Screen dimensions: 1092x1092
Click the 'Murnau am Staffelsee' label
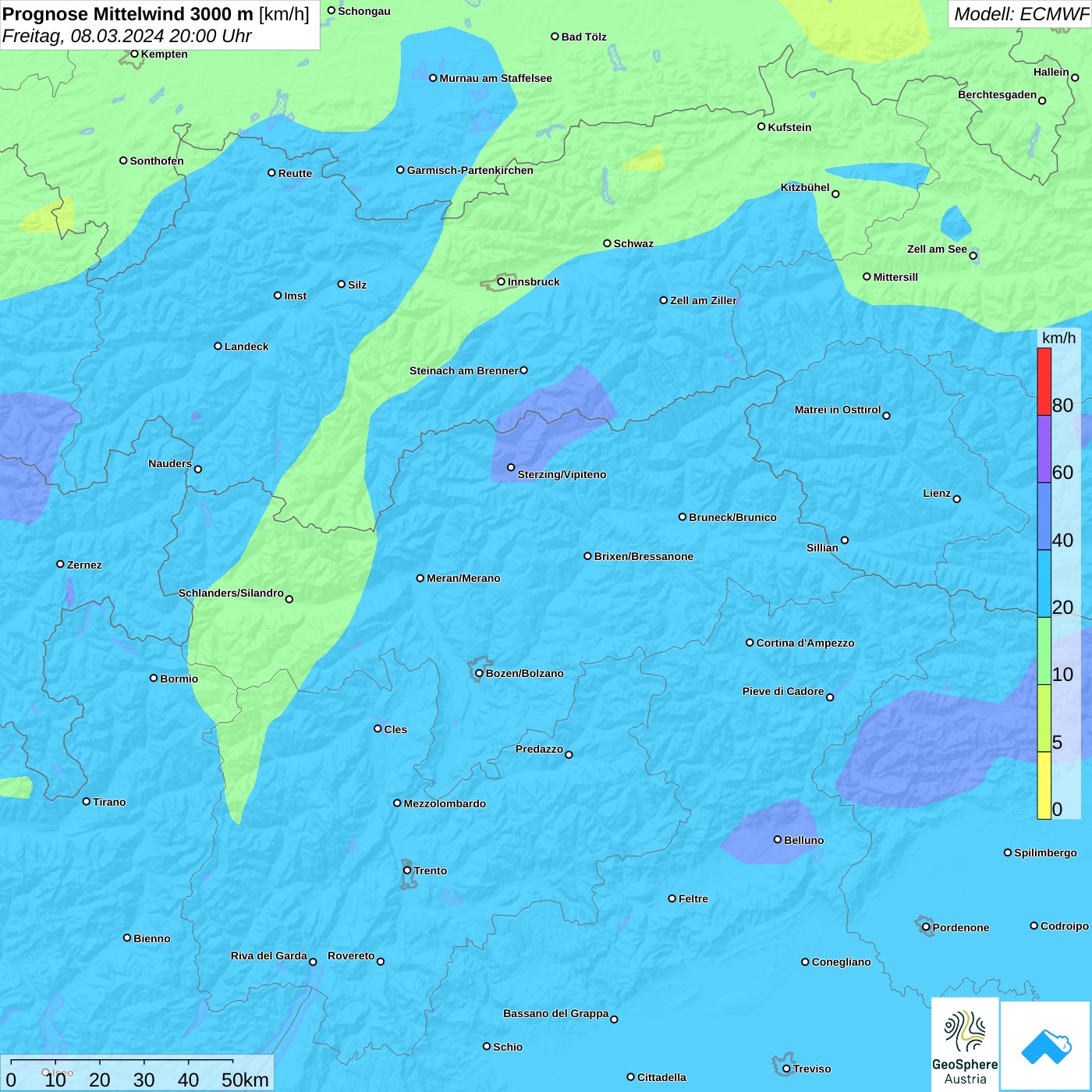pos(495,78)
